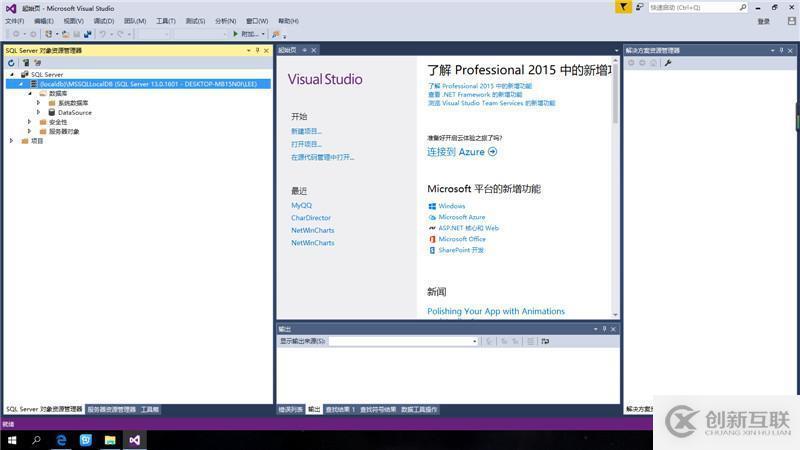Open the taskbar search icon

click(x=36, y=440)
